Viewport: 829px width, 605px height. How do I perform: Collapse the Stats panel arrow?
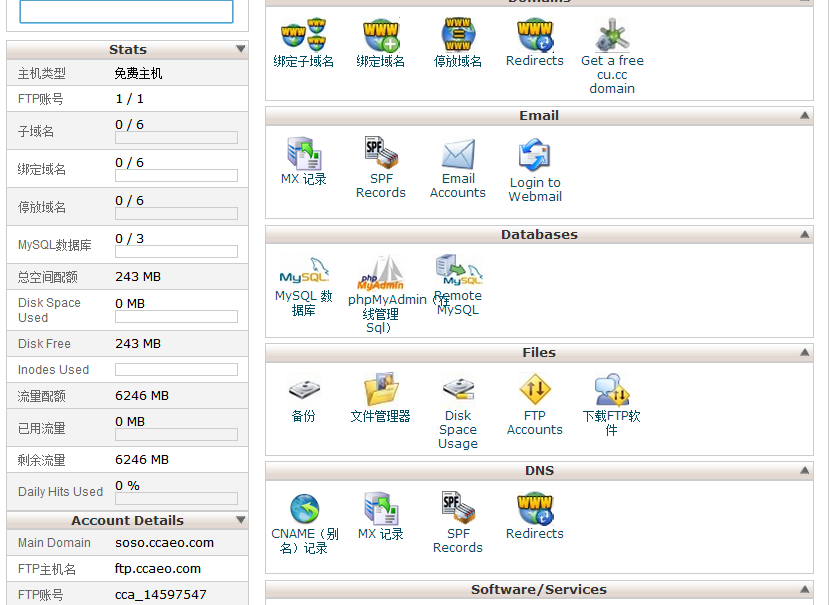[241, 49]
